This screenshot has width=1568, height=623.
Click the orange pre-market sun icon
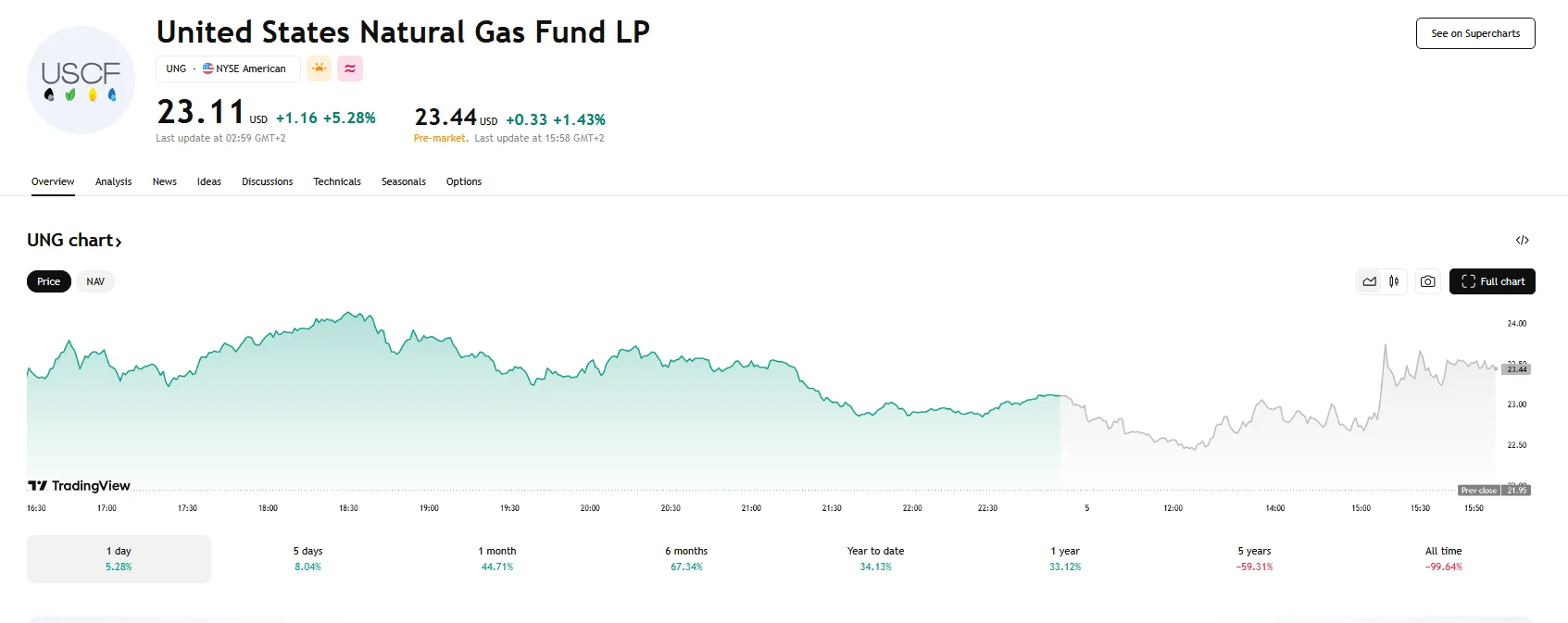tap(320, 69)
